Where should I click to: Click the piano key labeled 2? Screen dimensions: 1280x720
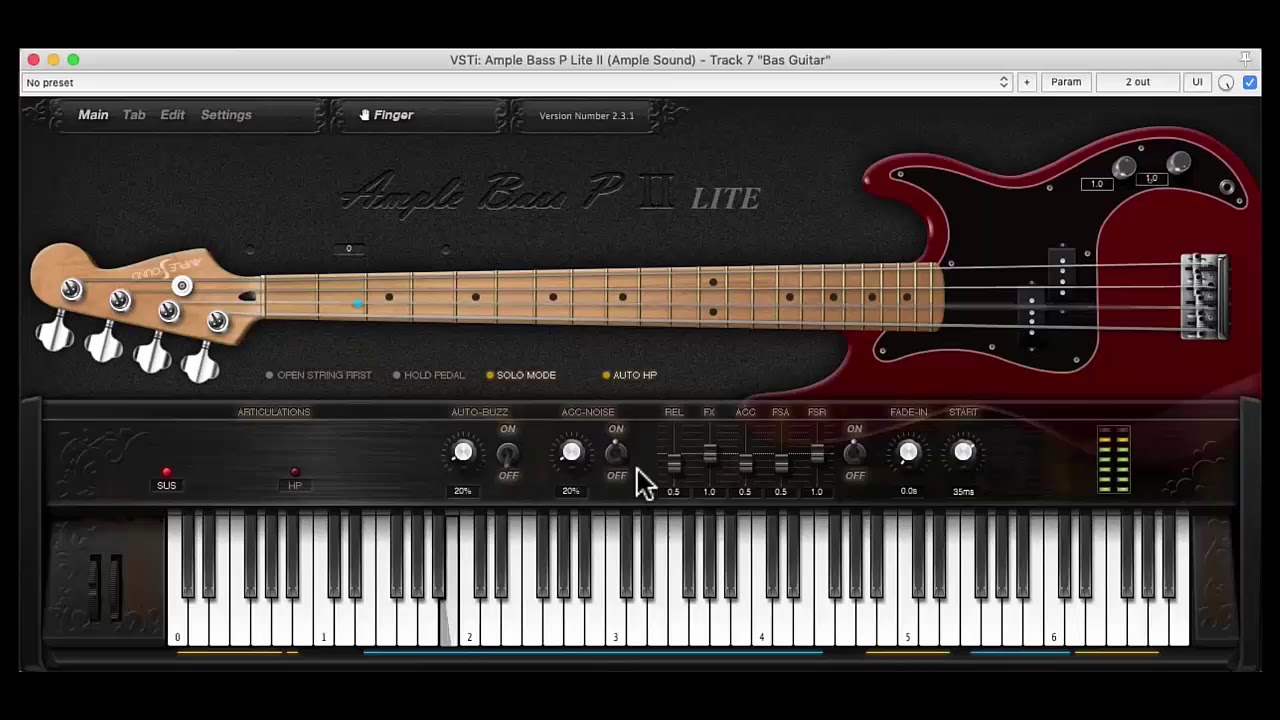[x=469, y=621]
